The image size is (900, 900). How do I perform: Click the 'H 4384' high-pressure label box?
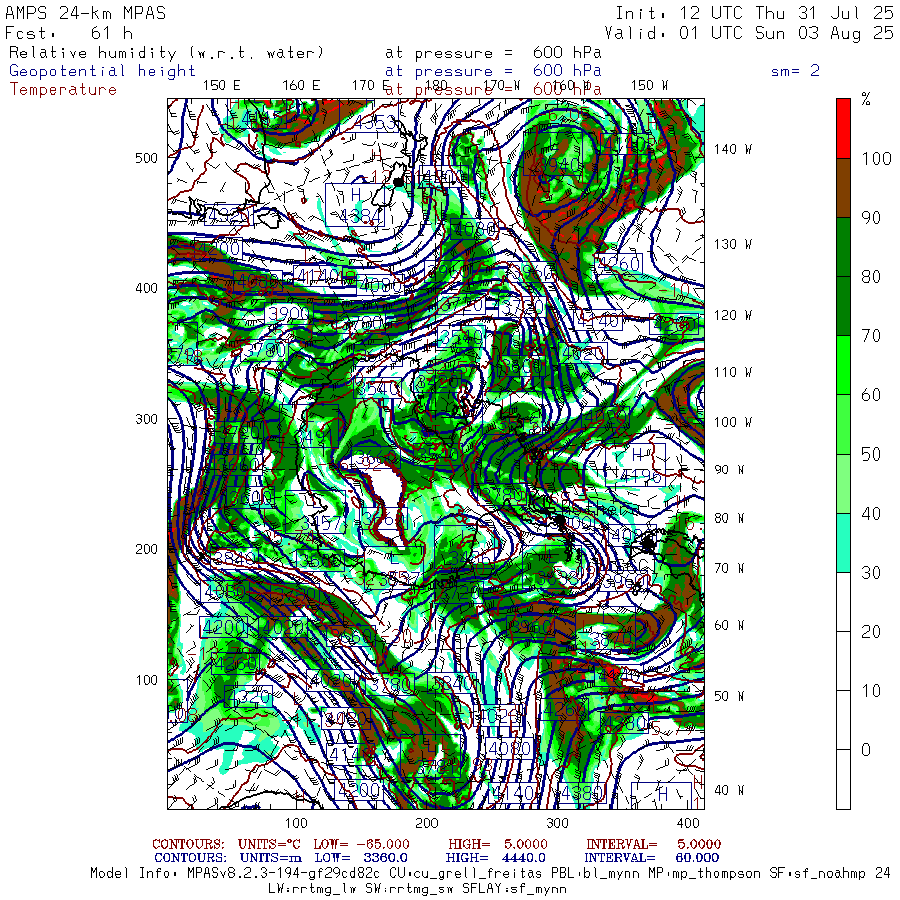click(x=355, y=205)
